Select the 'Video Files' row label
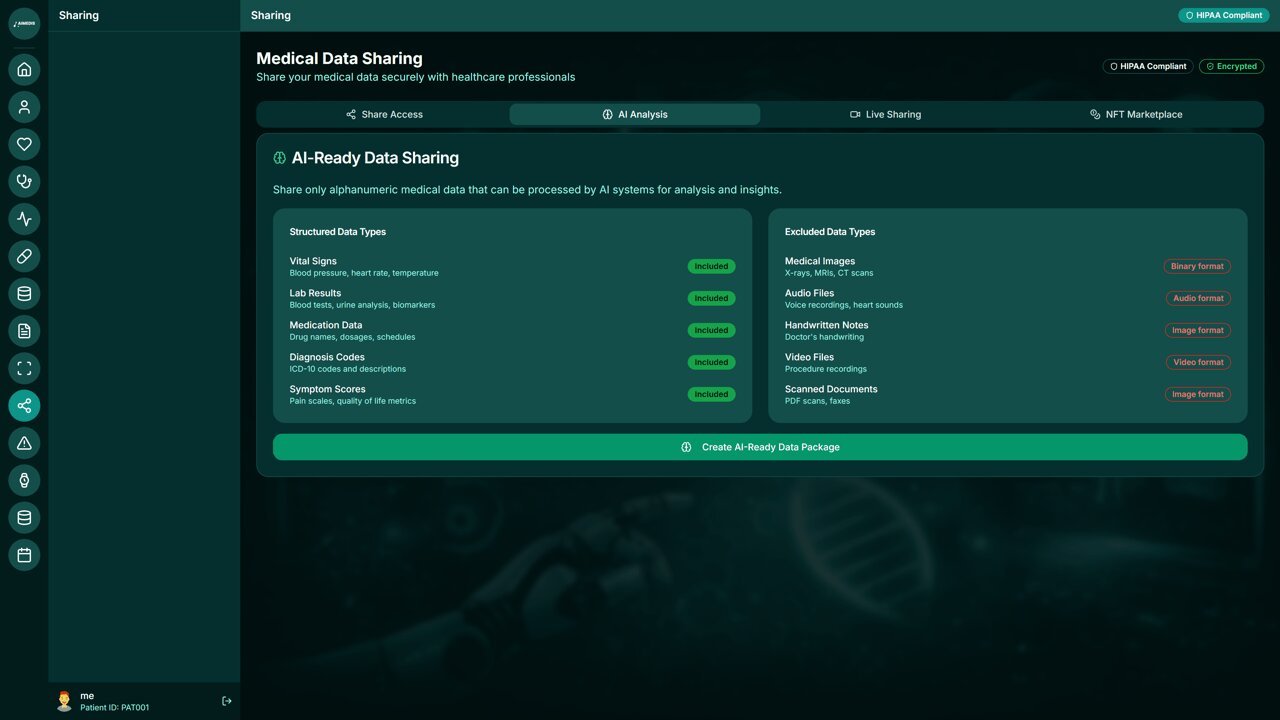 (x=809, y=357)
